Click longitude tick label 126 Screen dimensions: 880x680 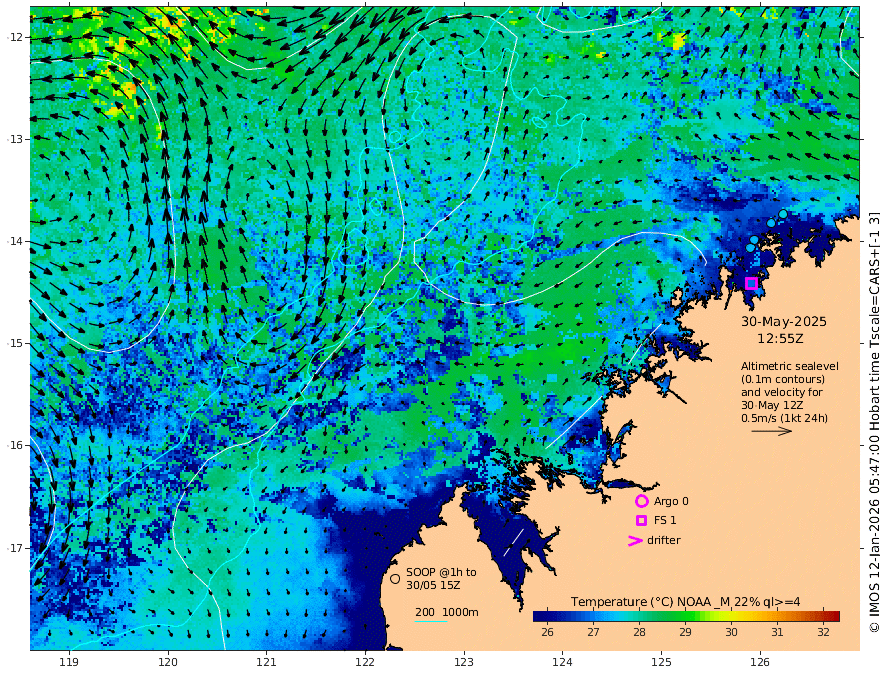760,663
